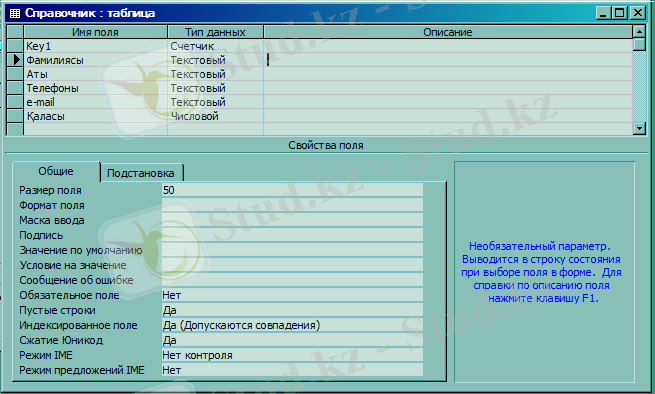The height and width of the screenshot is (394, 655).
Task: Select the current row marker arrow beside Фамилиясы
Action: click(15, 60)
